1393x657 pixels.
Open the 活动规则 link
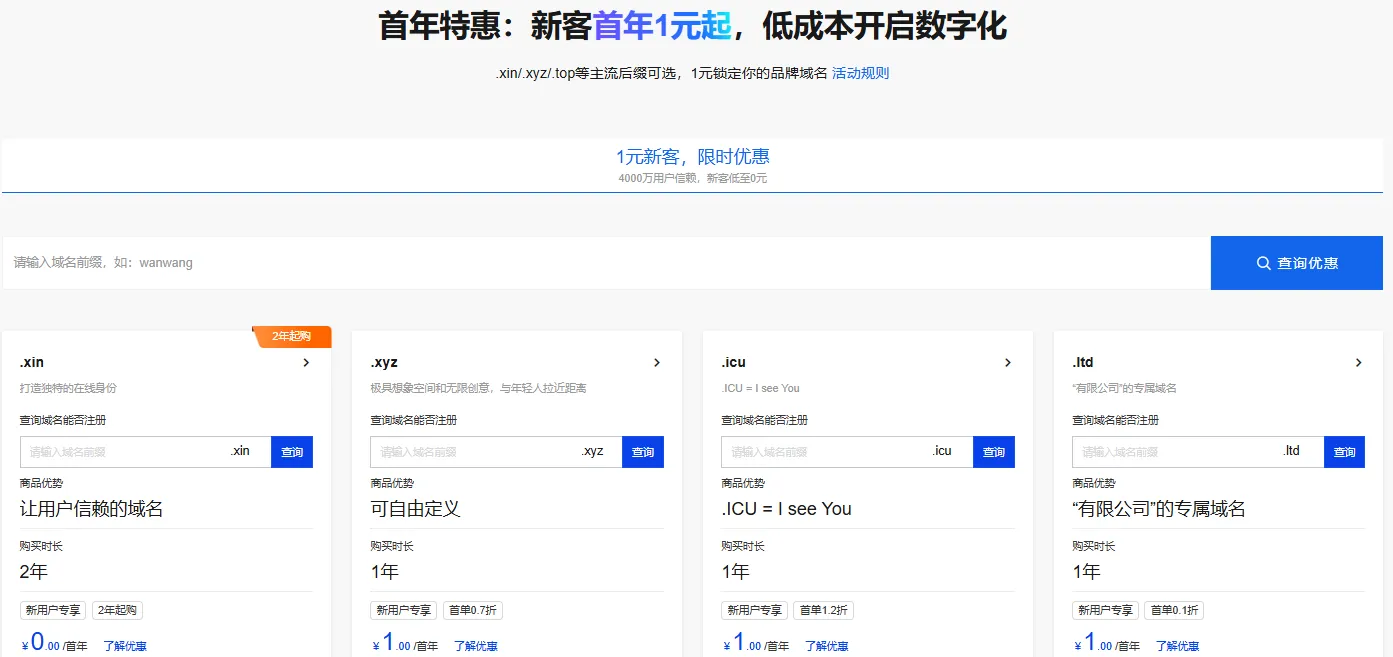(860, 73)
